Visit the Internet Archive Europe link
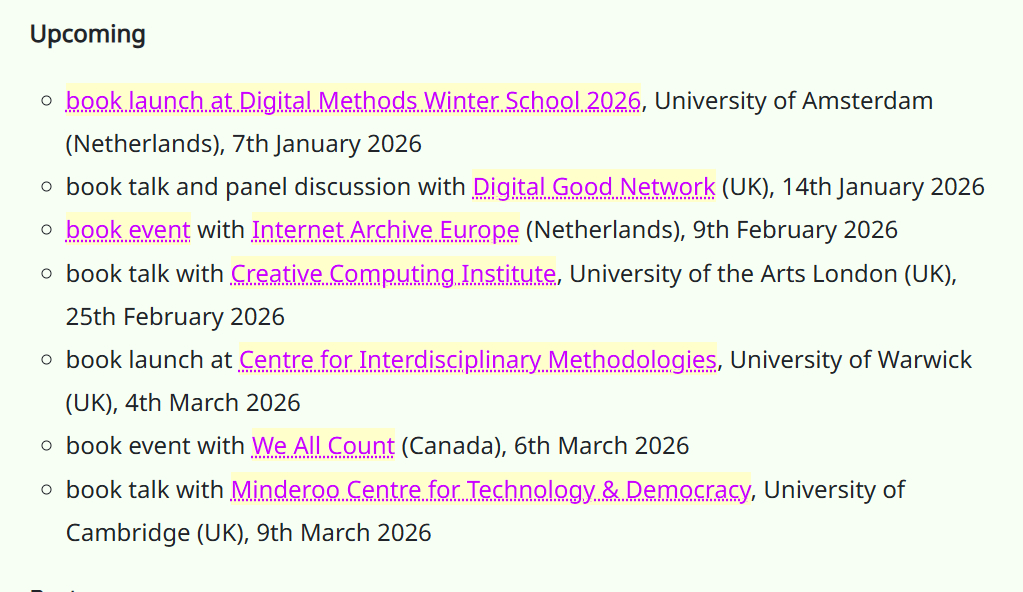1023x592 pixels. pos(385,230)
